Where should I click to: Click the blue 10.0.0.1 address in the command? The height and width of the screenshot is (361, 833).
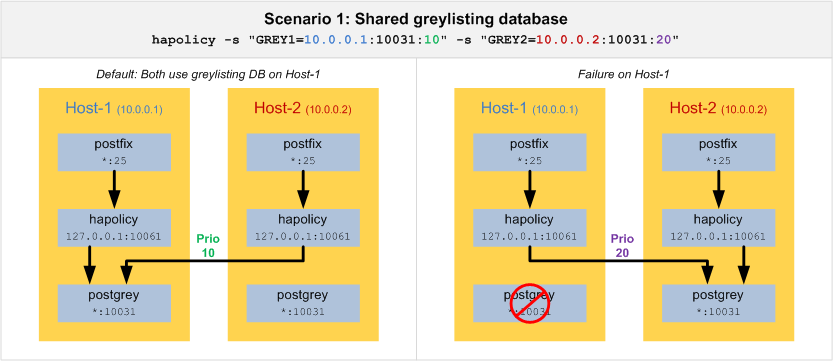pyautogui.click(x=336, y=40)
